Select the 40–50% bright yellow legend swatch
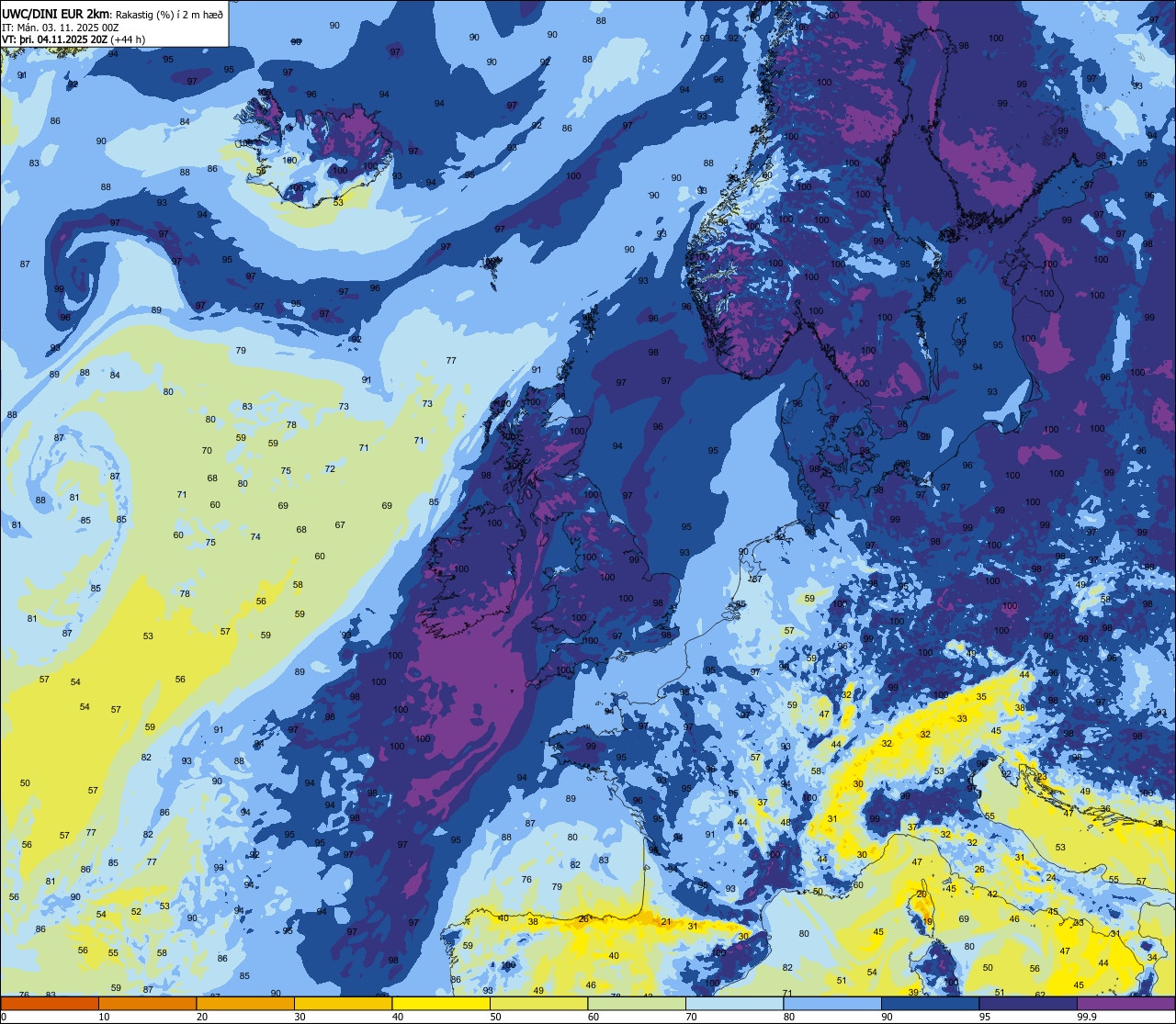Image resolution: width=1176 pixels, height=1024 pixels. point(441,1003)
